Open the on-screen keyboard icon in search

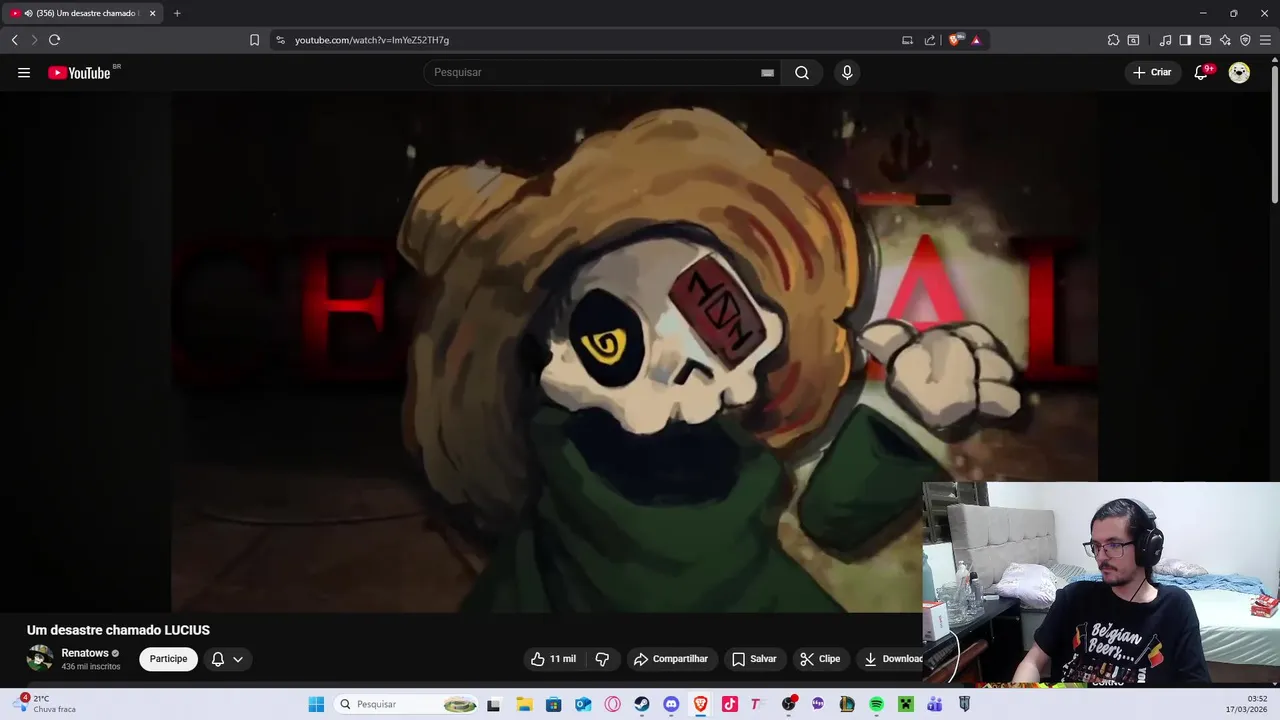[767, 72]
